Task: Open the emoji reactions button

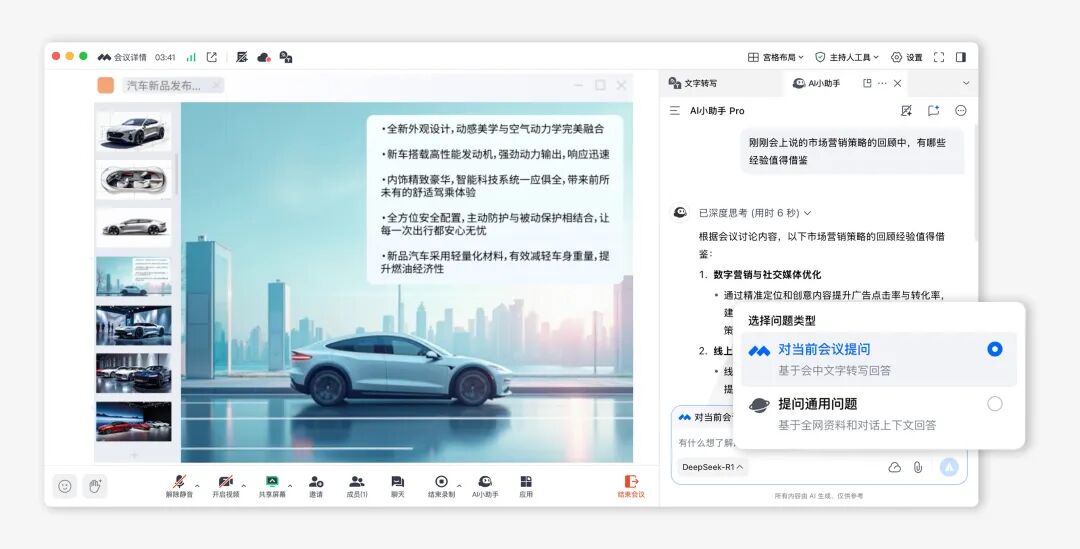Action: coord(65,486)
